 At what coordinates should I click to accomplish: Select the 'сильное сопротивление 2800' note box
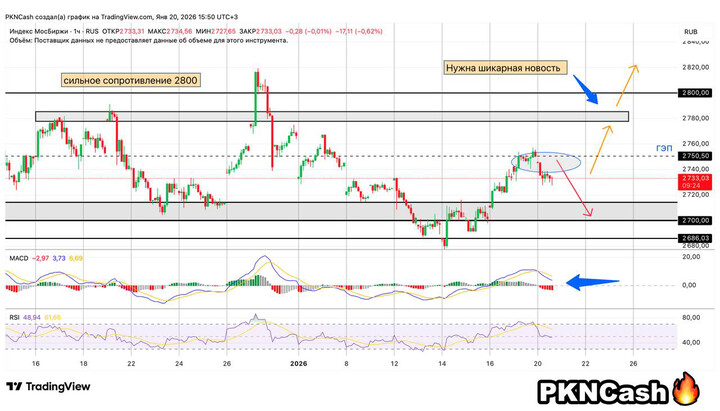133,78
